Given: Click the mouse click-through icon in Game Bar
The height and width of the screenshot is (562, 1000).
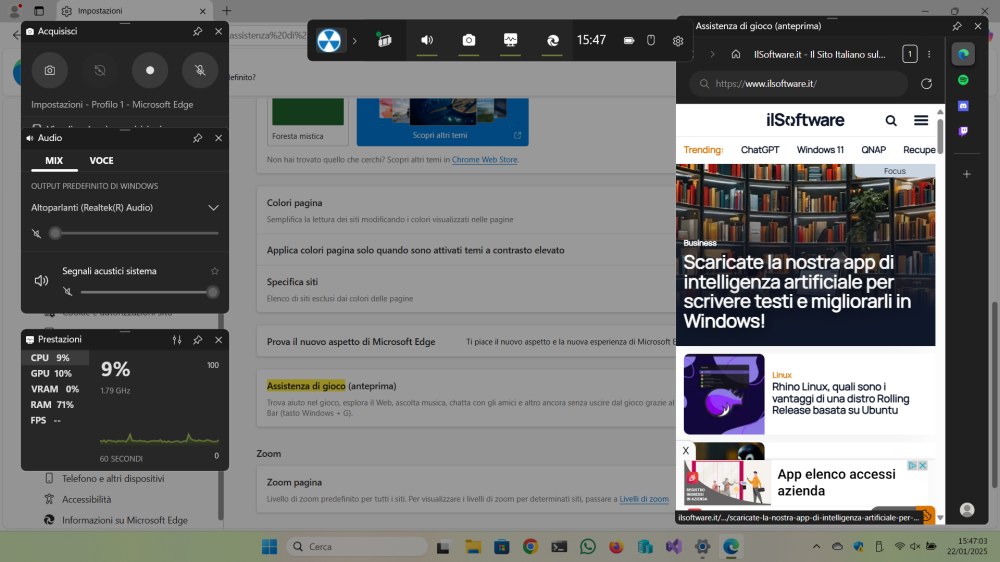Looking at the screenshot, I should click(x=651, y=40).
